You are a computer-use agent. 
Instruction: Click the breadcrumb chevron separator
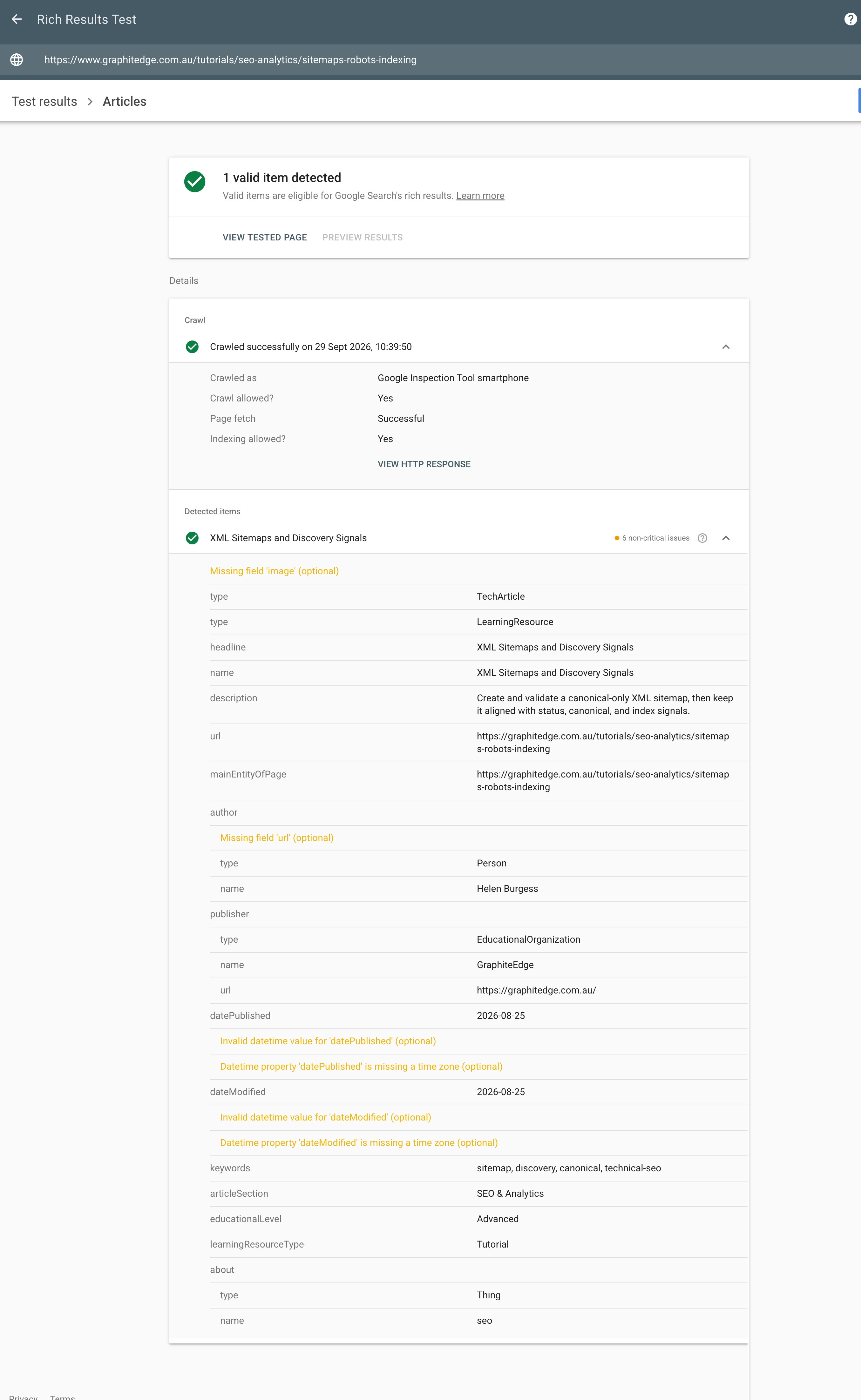tap(90, 101)
